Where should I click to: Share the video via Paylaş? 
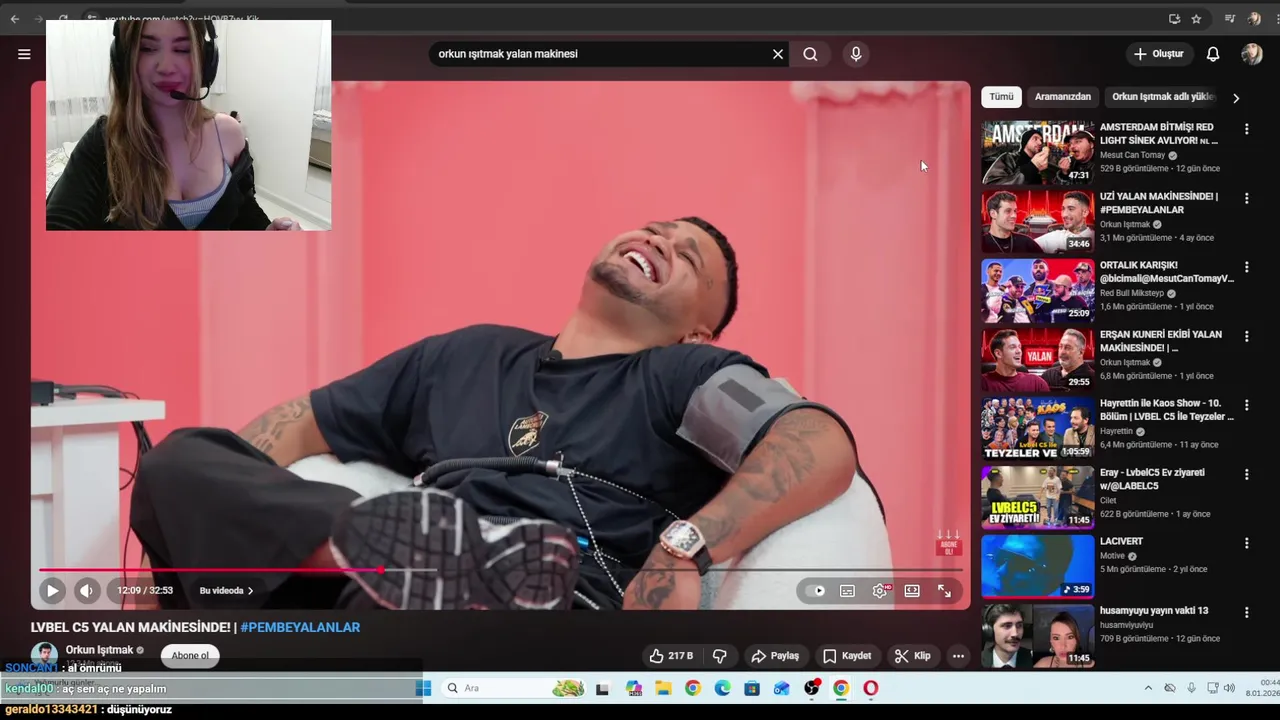775,656
